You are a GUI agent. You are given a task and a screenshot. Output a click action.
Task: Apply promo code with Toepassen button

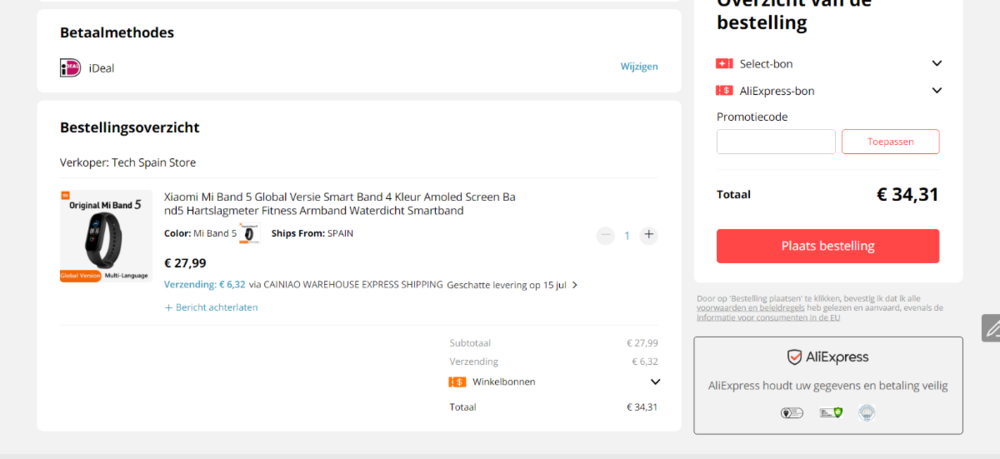click(890, 142)
